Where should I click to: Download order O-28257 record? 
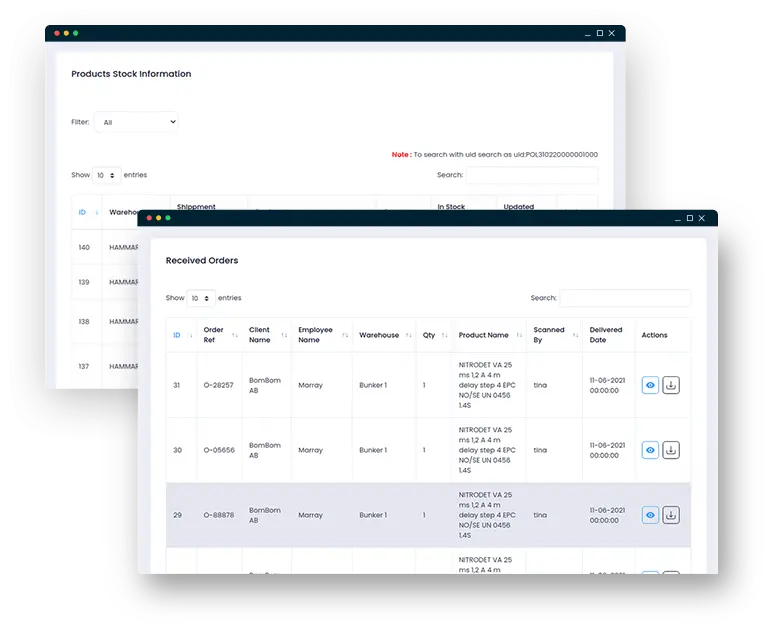click(671, 385)
